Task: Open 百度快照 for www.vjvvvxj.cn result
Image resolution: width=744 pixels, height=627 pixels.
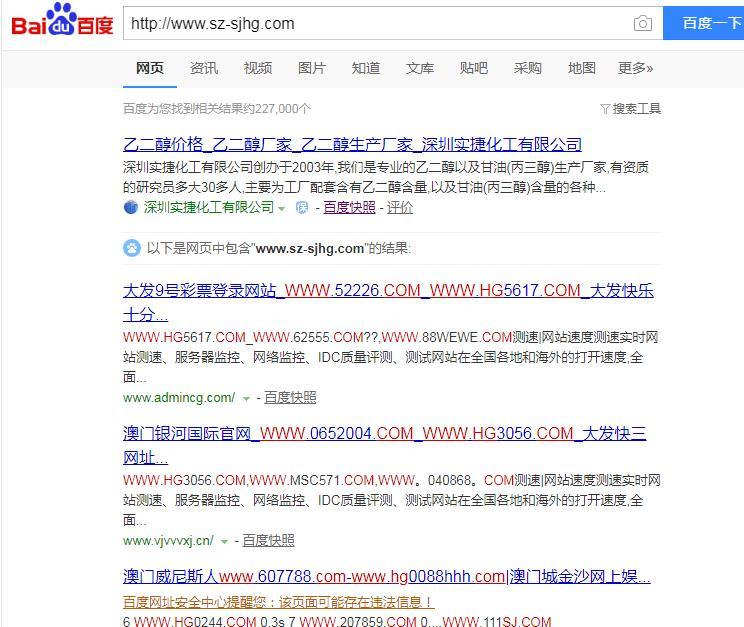Action: (269, 541)
